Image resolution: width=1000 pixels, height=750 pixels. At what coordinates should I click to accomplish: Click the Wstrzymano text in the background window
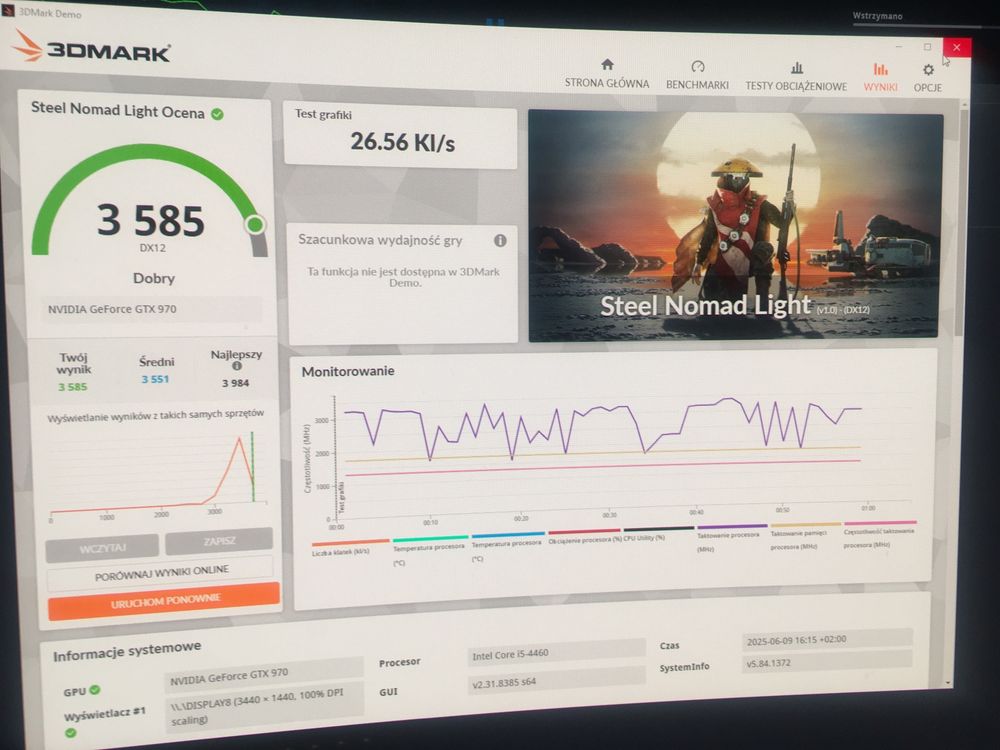(877, 16)
